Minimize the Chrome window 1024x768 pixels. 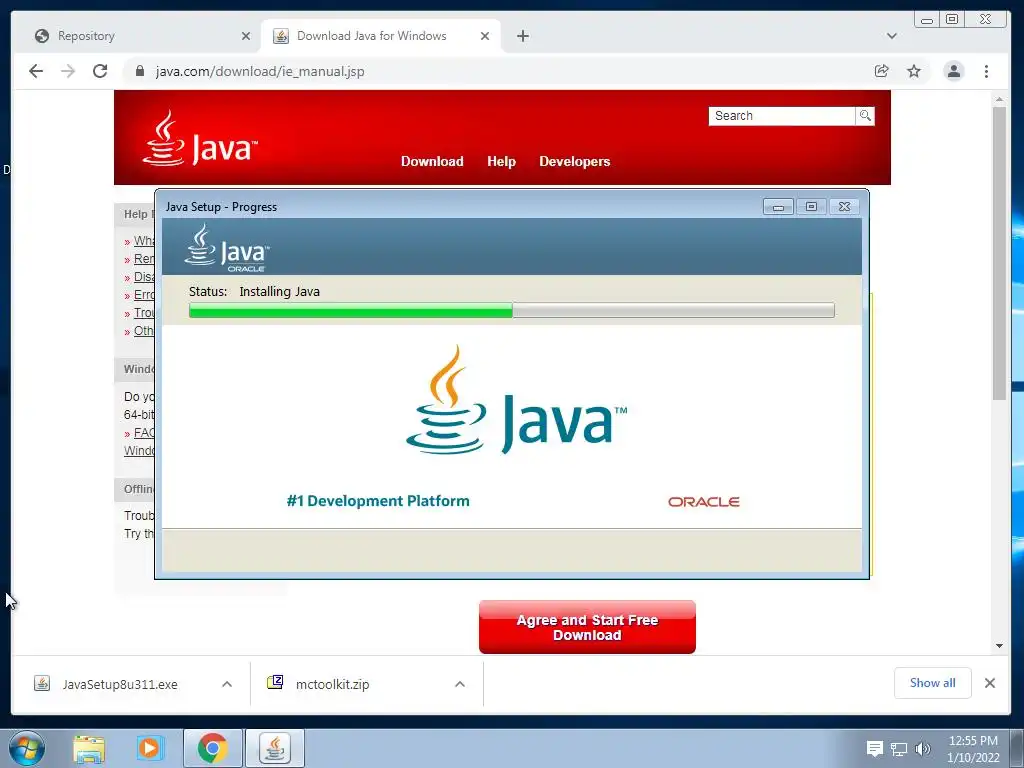click(927, 20)
